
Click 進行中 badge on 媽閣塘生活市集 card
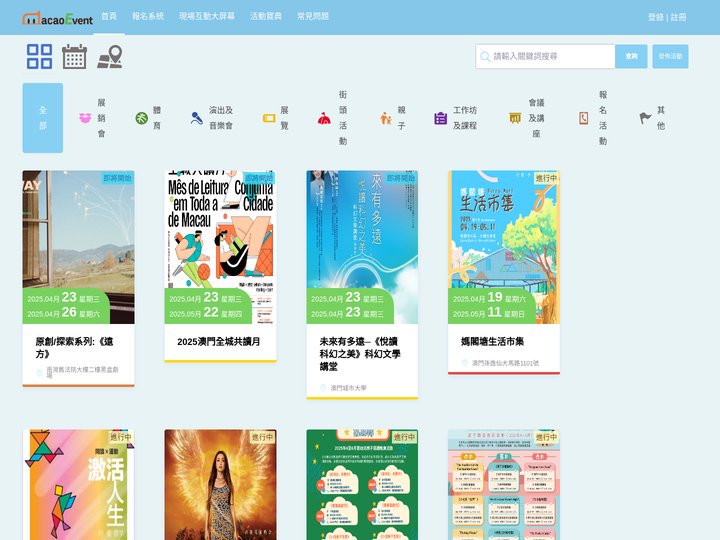click(x=546, y=178)
